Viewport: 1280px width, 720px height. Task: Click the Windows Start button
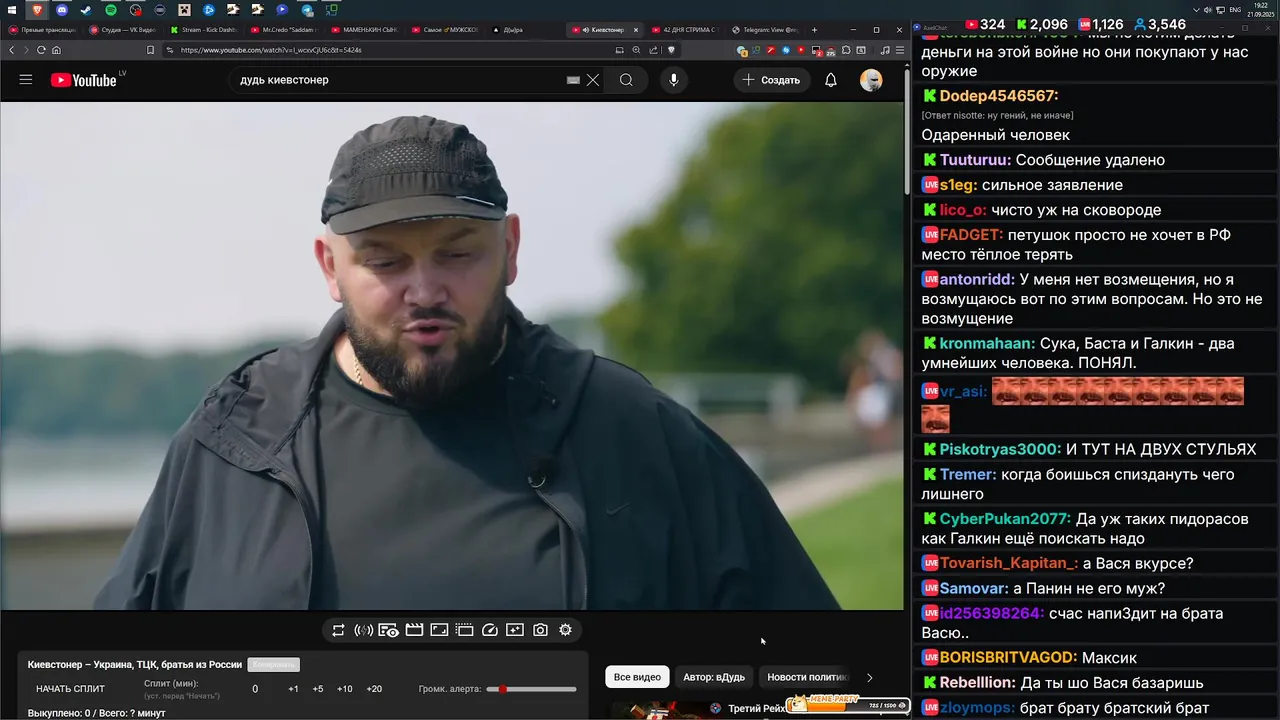click(11, 10)
